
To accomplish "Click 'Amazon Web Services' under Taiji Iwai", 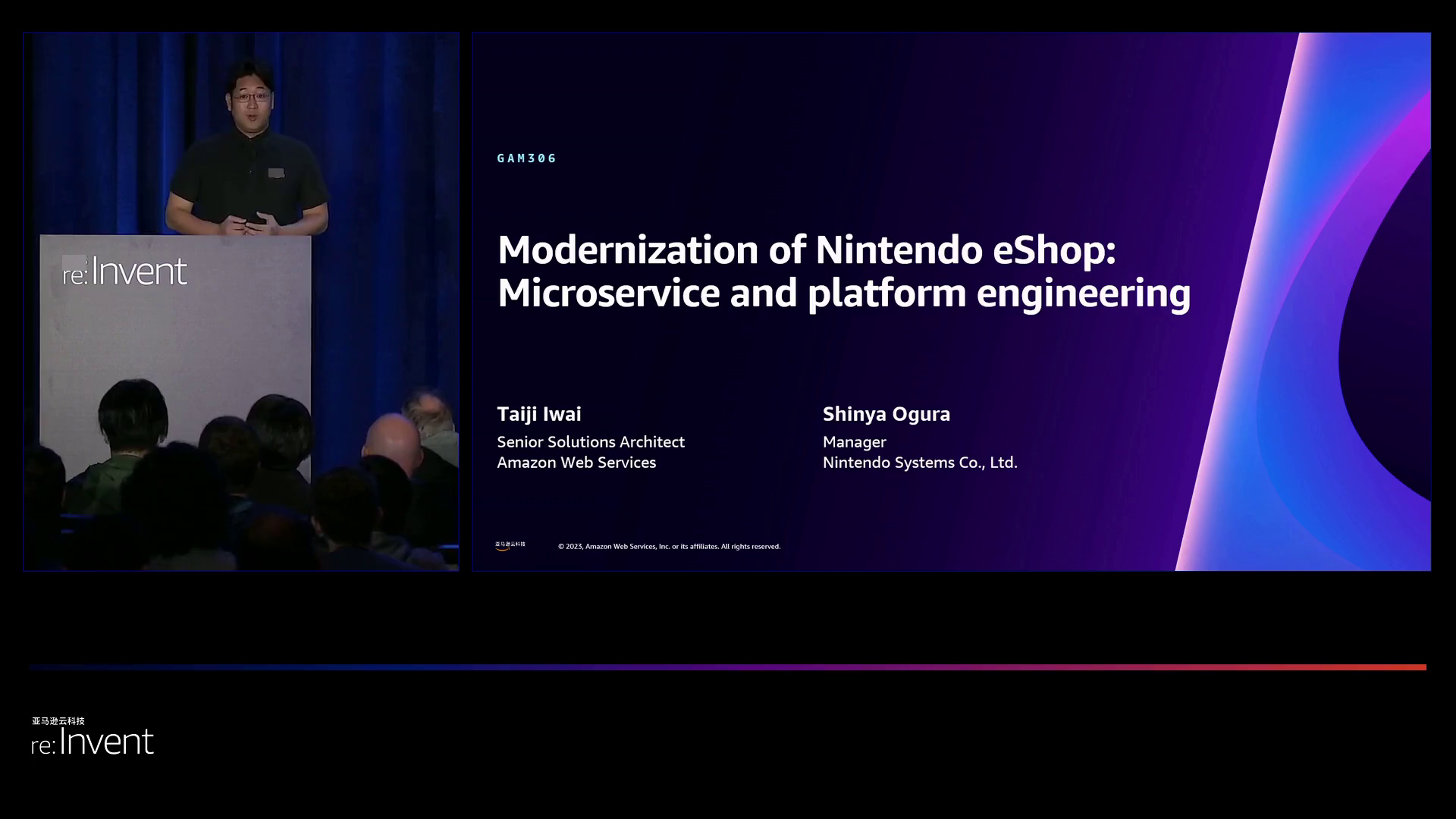I will point(576,463).
